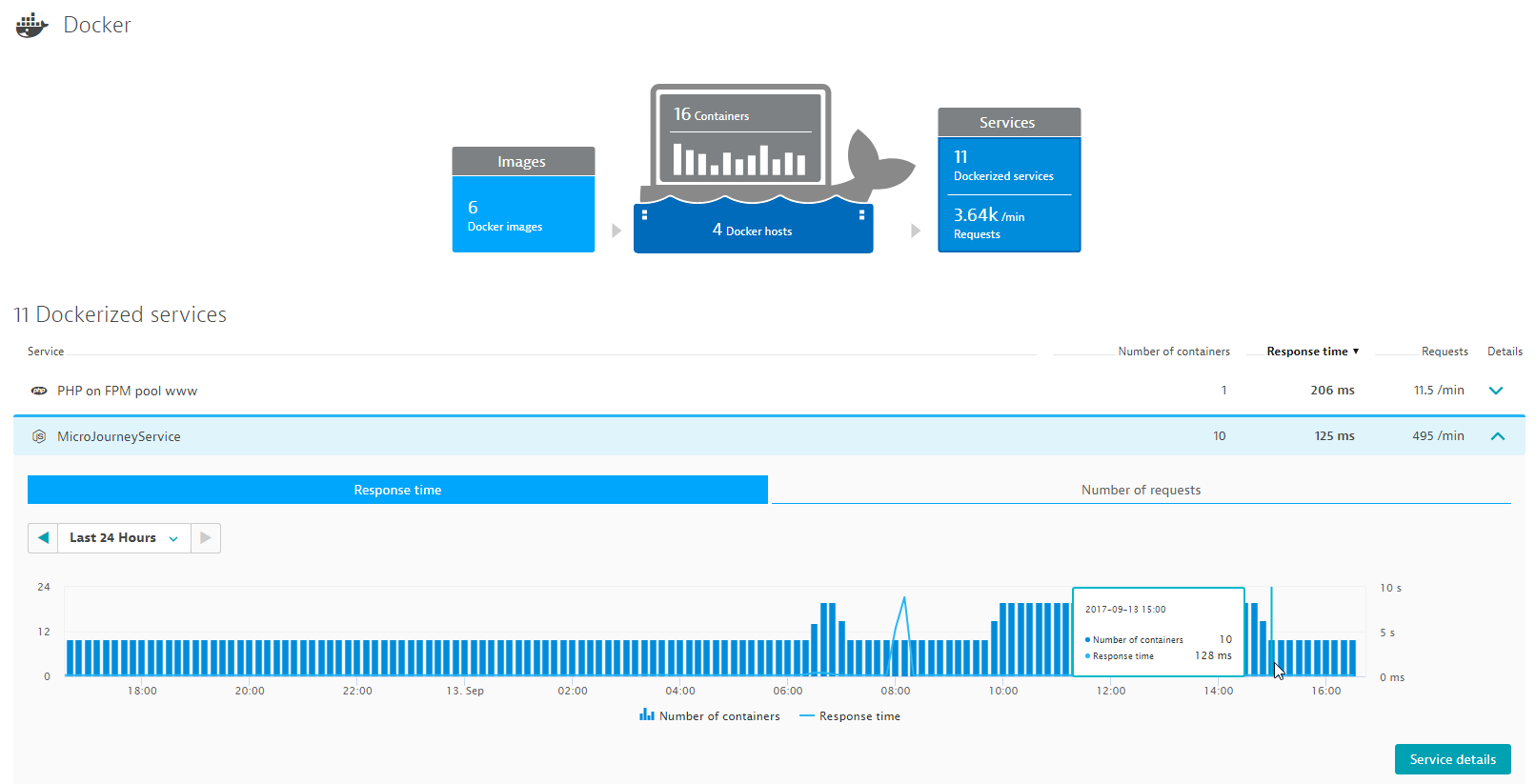The image size is (1536, 784).
Task: Sort by Requests column header
Action: 1444,352
